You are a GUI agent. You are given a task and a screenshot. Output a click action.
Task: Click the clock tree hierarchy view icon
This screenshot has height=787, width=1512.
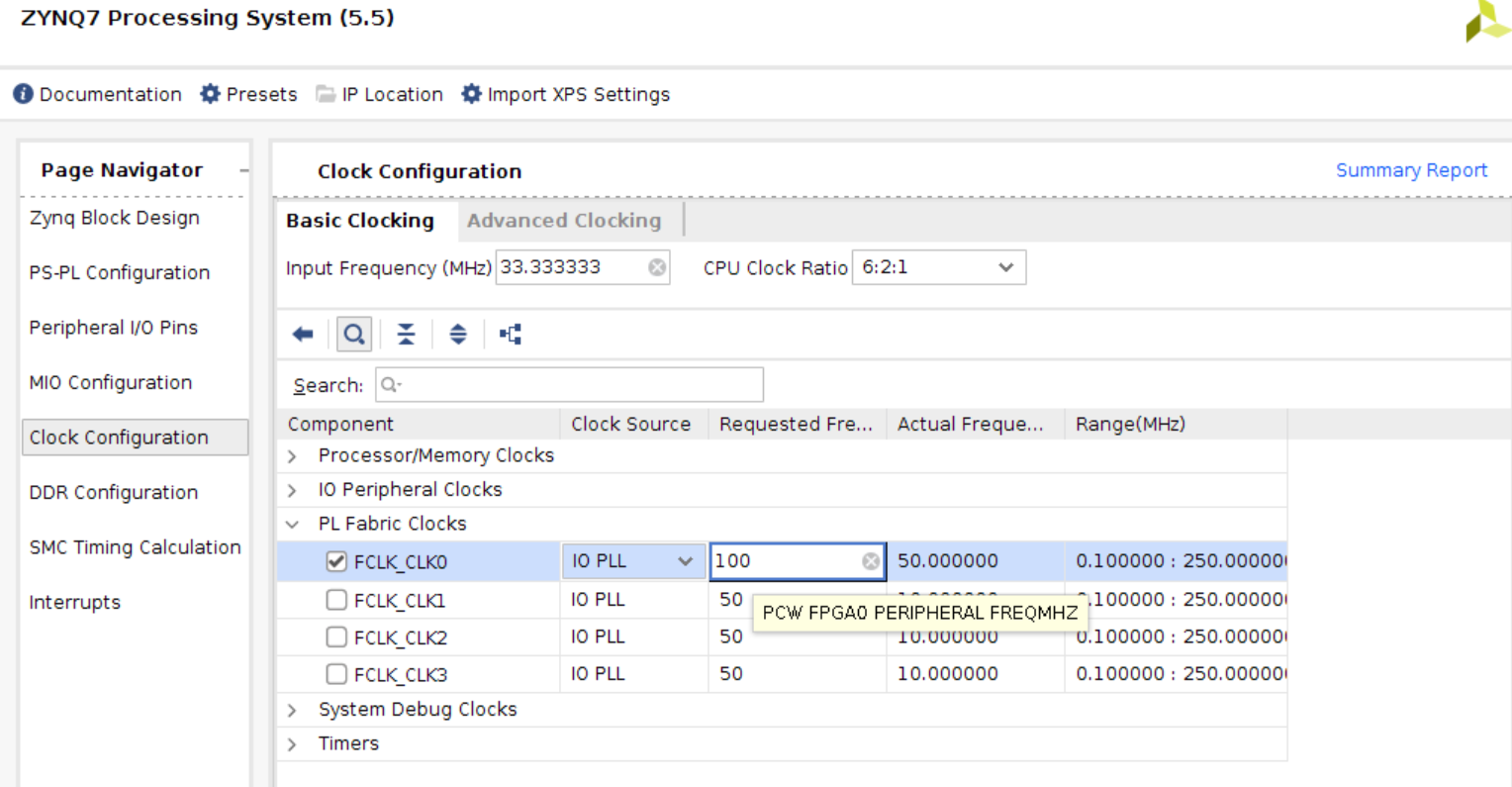[x=510, y=334]
